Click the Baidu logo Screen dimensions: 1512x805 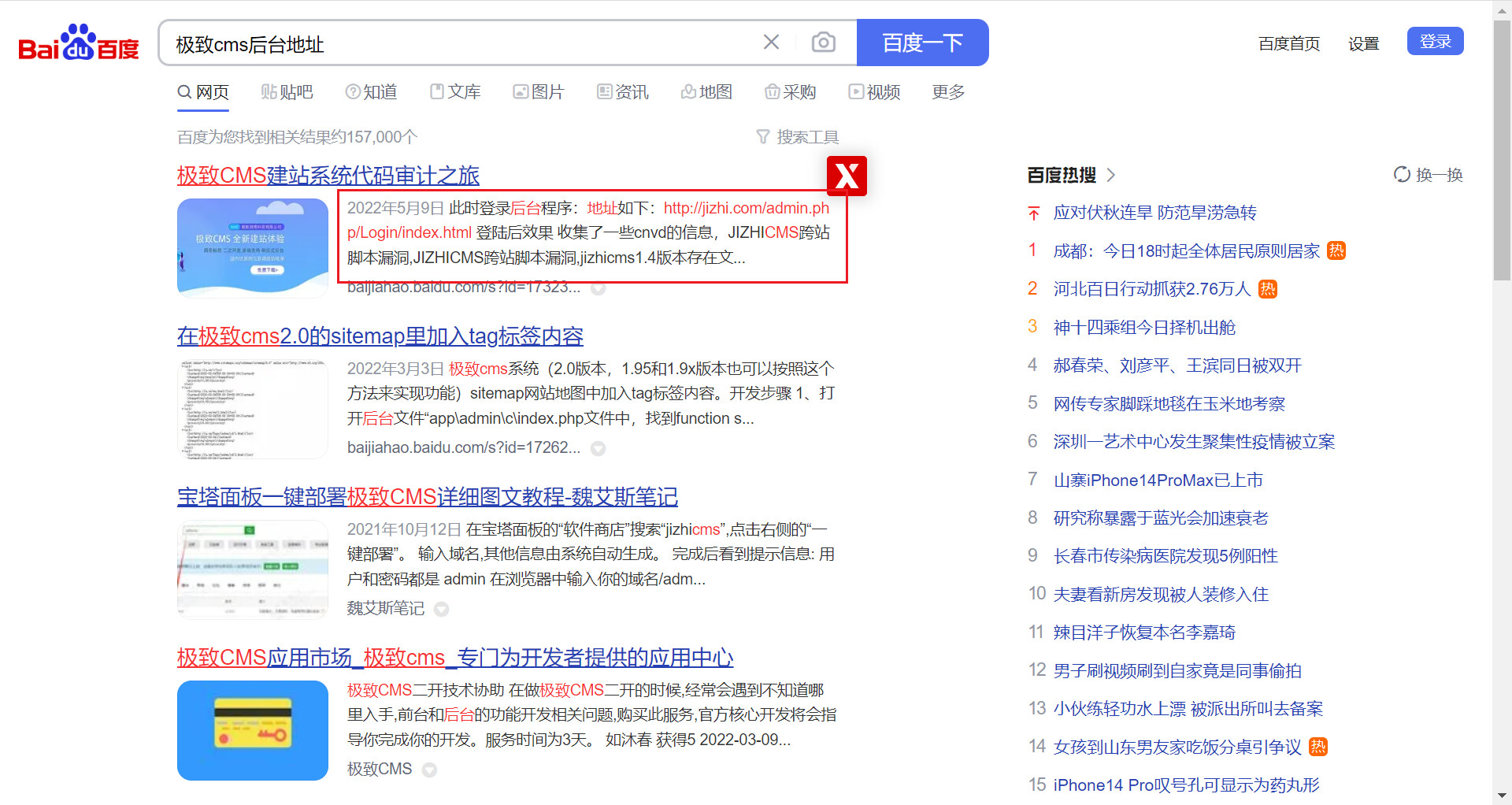coord(79,43)
